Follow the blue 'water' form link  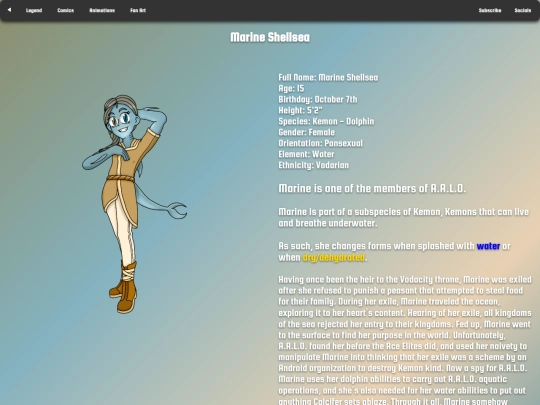click(x=488, y=246)
